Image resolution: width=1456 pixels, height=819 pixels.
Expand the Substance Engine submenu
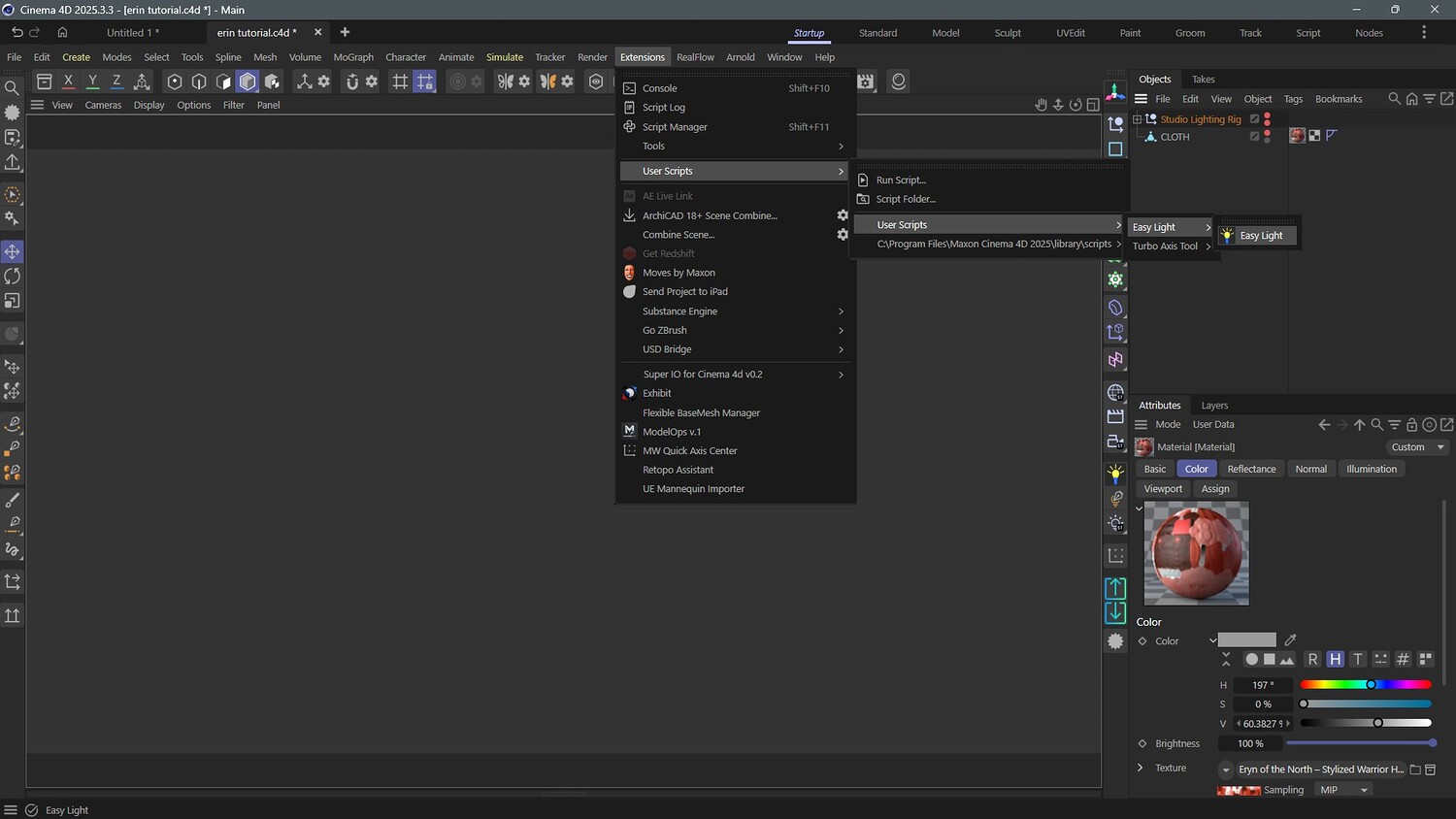(736, 311)
